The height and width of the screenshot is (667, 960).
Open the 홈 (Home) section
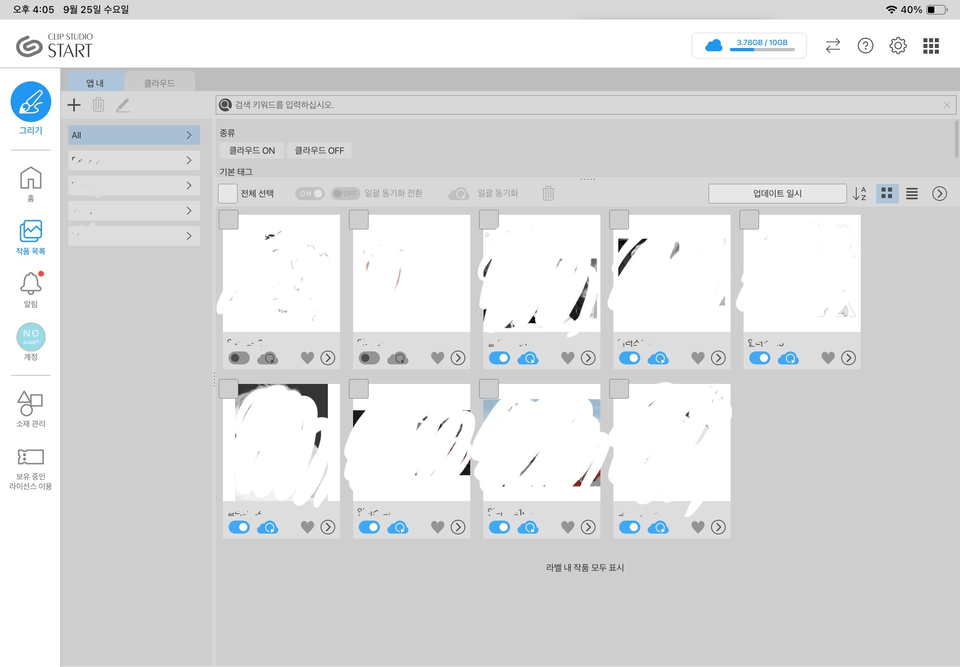click(30, 180)
